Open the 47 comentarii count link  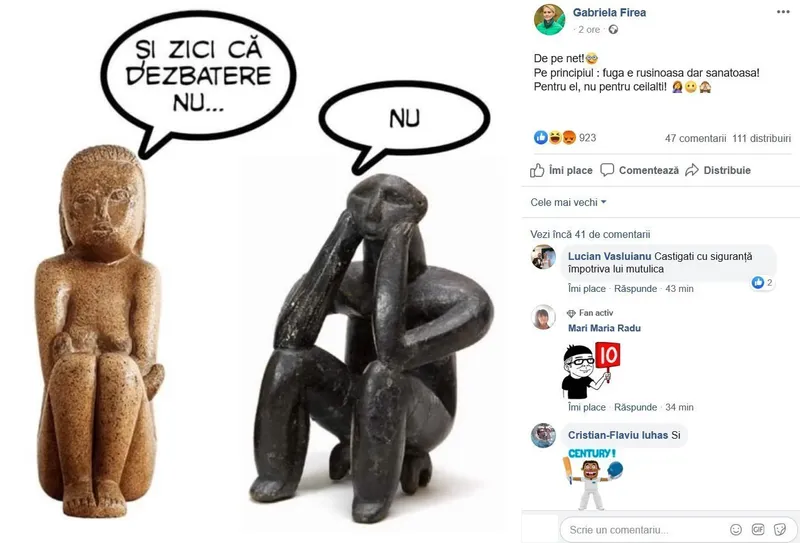coord(695,138)
